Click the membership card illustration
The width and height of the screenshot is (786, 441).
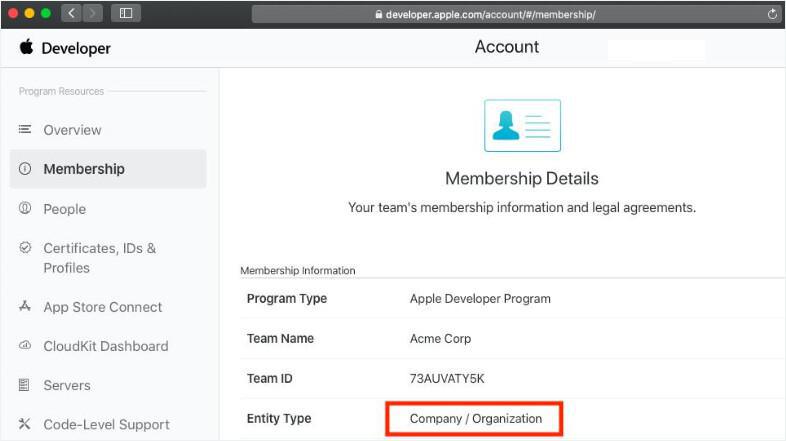(x=522, y=126)
